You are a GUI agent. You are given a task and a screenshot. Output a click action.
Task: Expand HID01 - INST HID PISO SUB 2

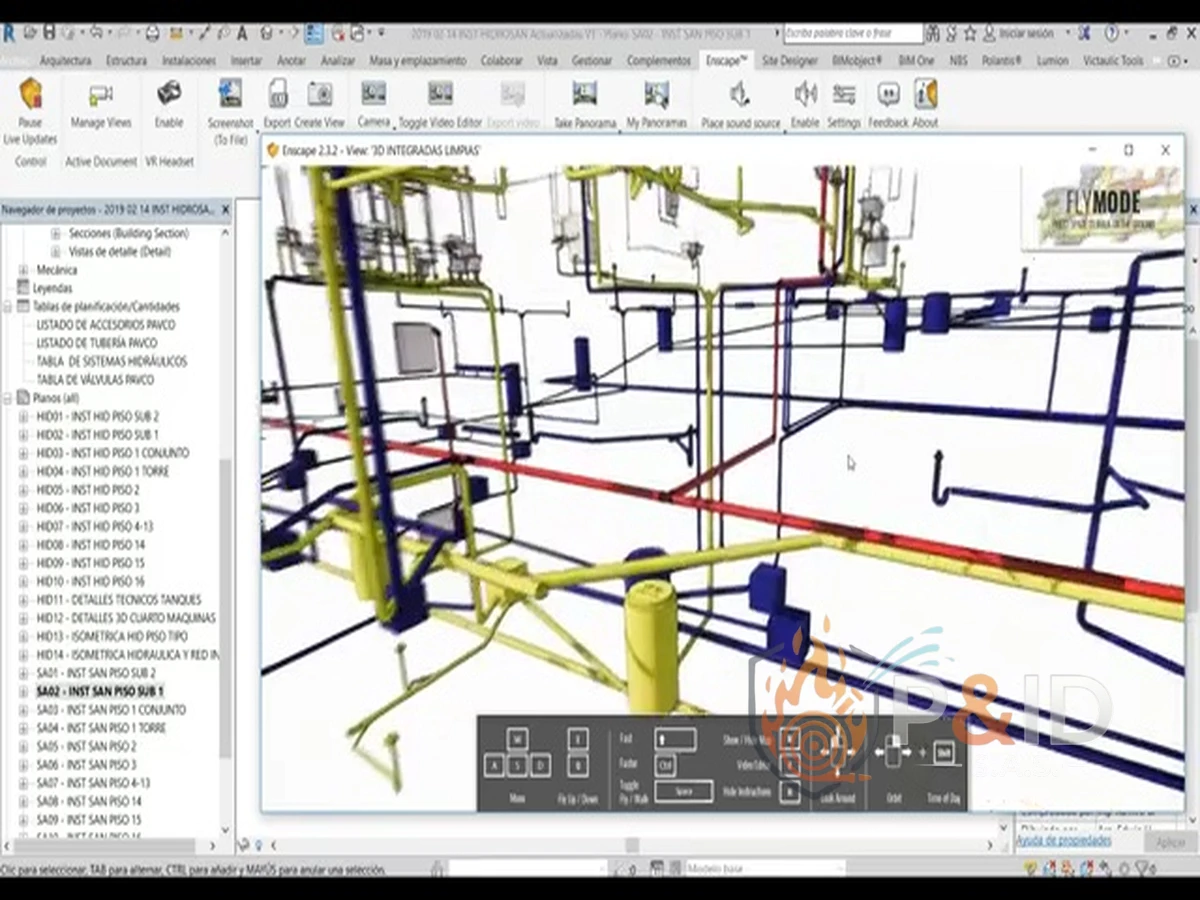[24, 416]
